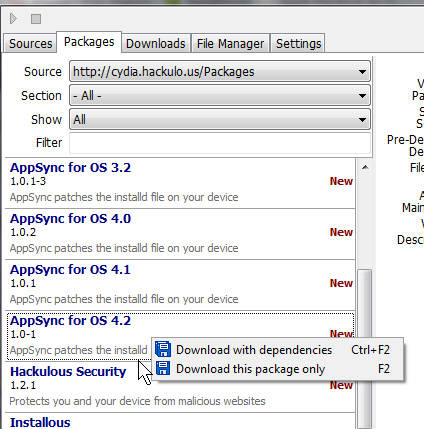Click the stop square toolbar icon

36,19
